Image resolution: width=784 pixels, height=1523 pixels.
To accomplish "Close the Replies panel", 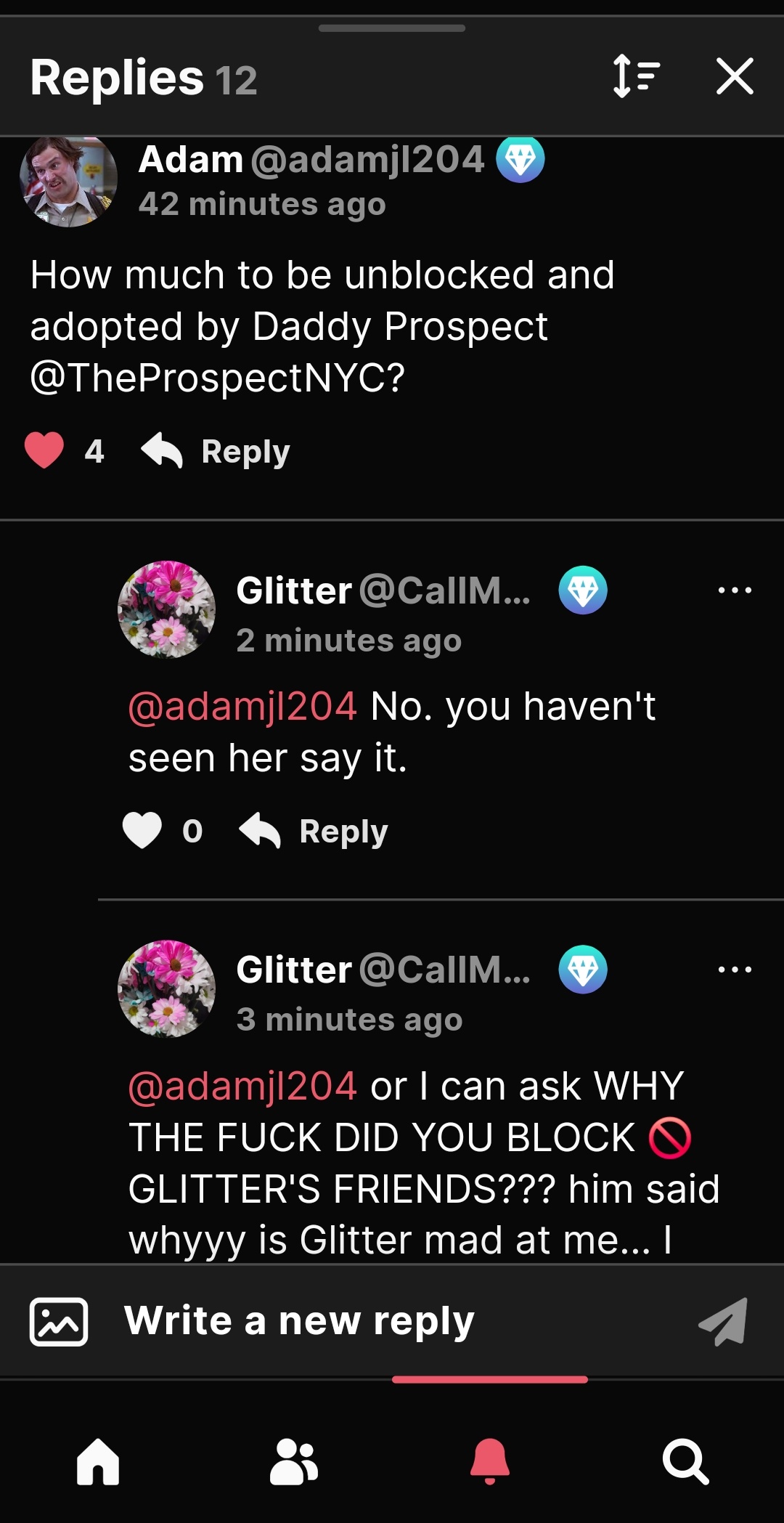I will coord(735,76).
